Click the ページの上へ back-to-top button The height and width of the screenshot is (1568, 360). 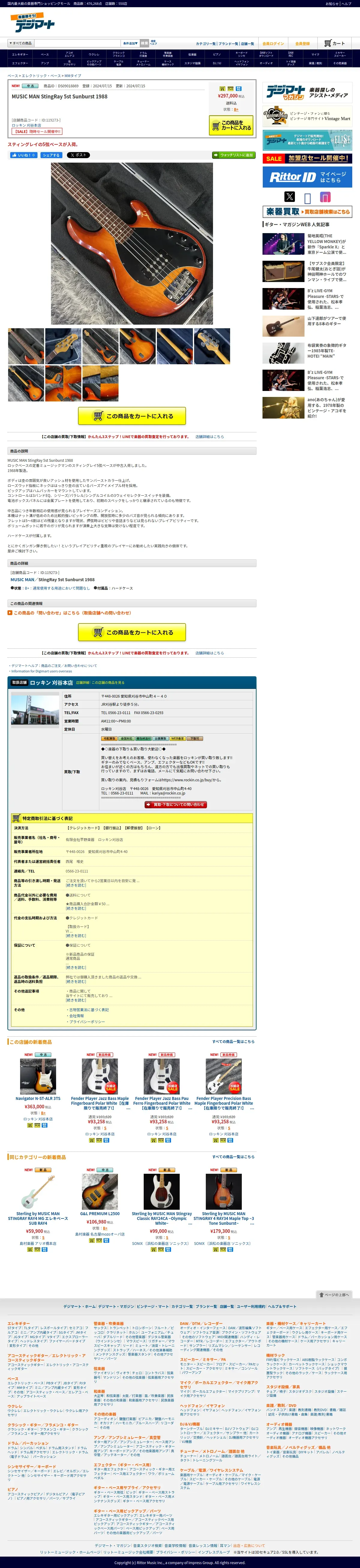tap(334, 1295)
